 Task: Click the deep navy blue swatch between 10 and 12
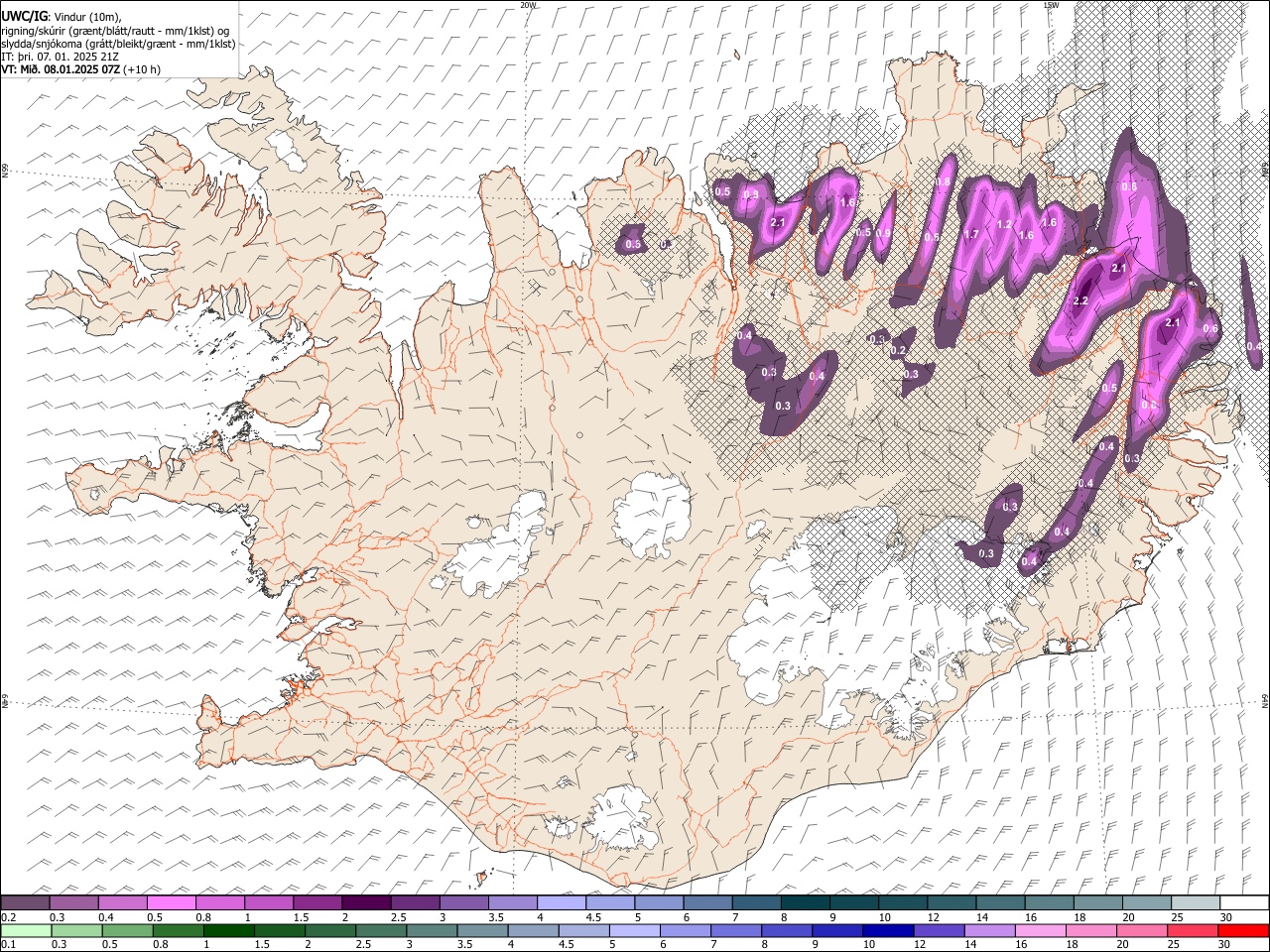tap(888, 930)
